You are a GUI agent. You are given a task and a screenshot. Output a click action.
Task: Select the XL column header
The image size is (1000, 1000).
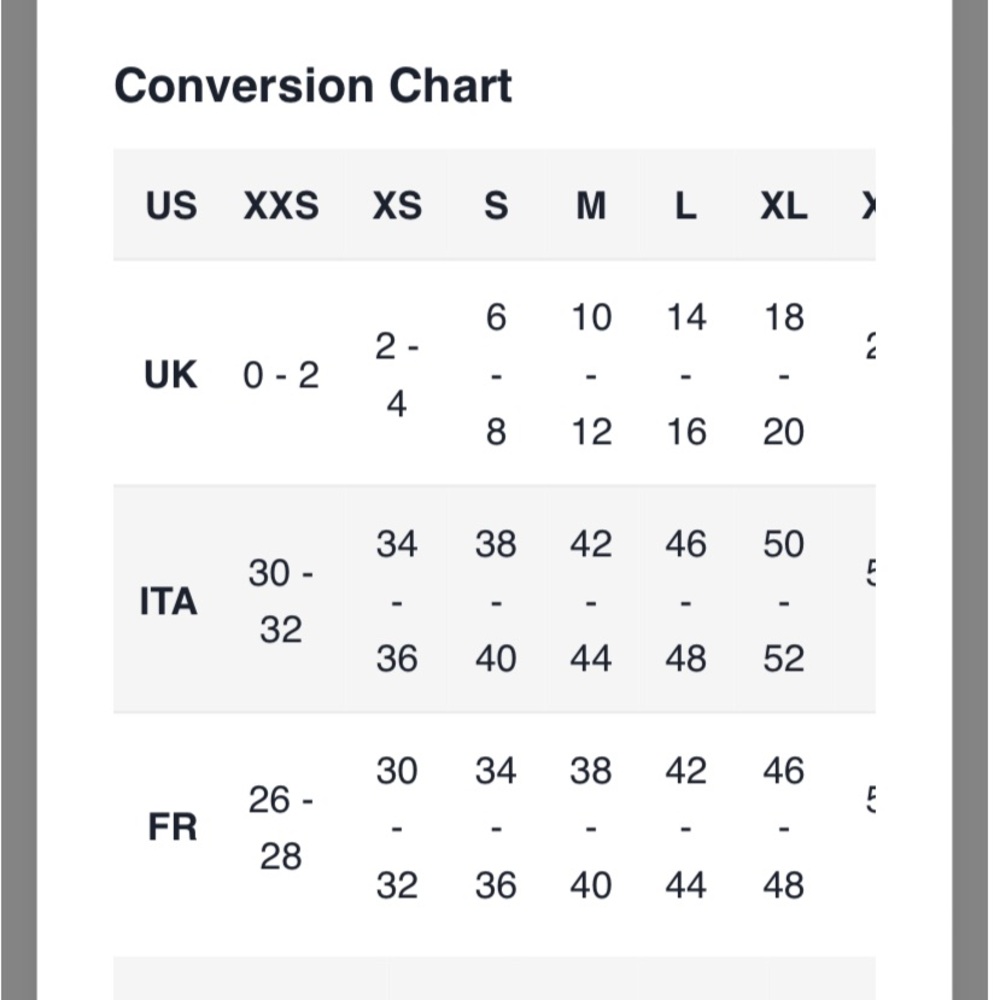pyautogui.click(x=784, y=205)
